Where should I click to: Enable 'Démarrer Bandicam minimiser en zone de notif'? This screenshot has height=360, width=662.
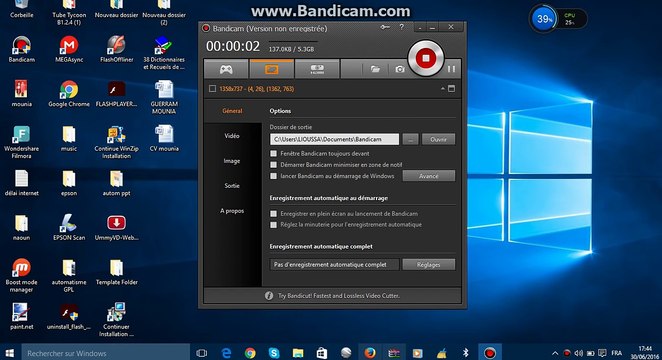[x=274, y=165]
